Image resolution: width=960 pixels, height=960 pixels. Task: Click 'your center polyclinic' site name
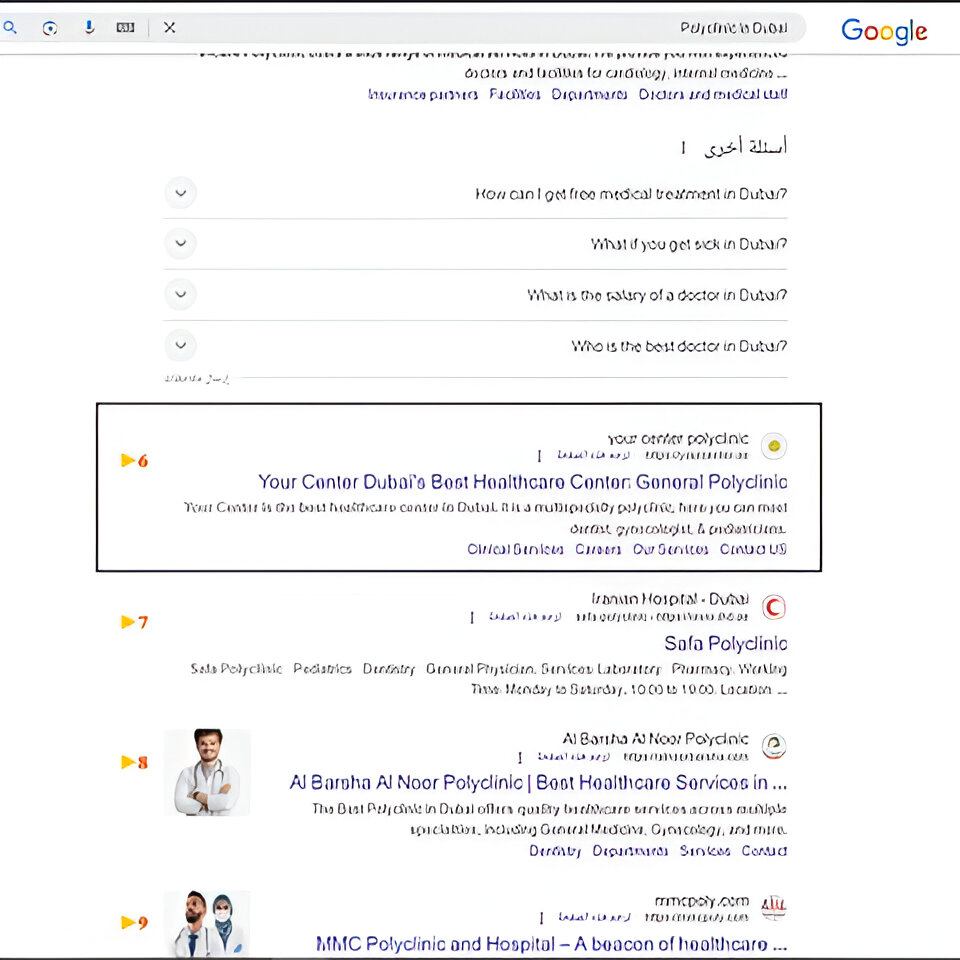(x=678, y=439)
